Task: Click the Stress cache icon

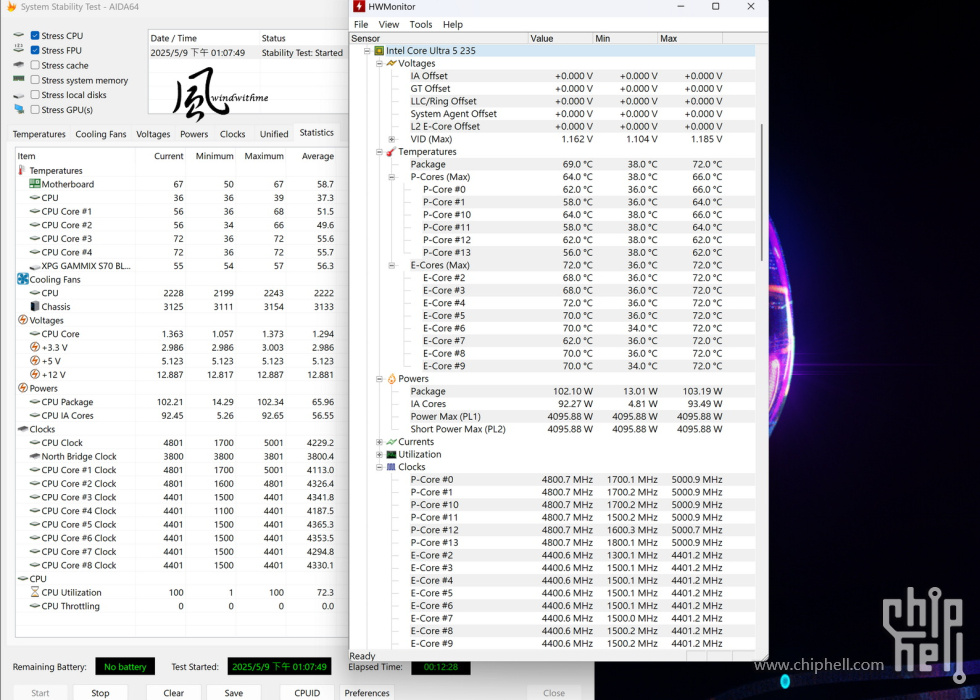Action: 19,65
